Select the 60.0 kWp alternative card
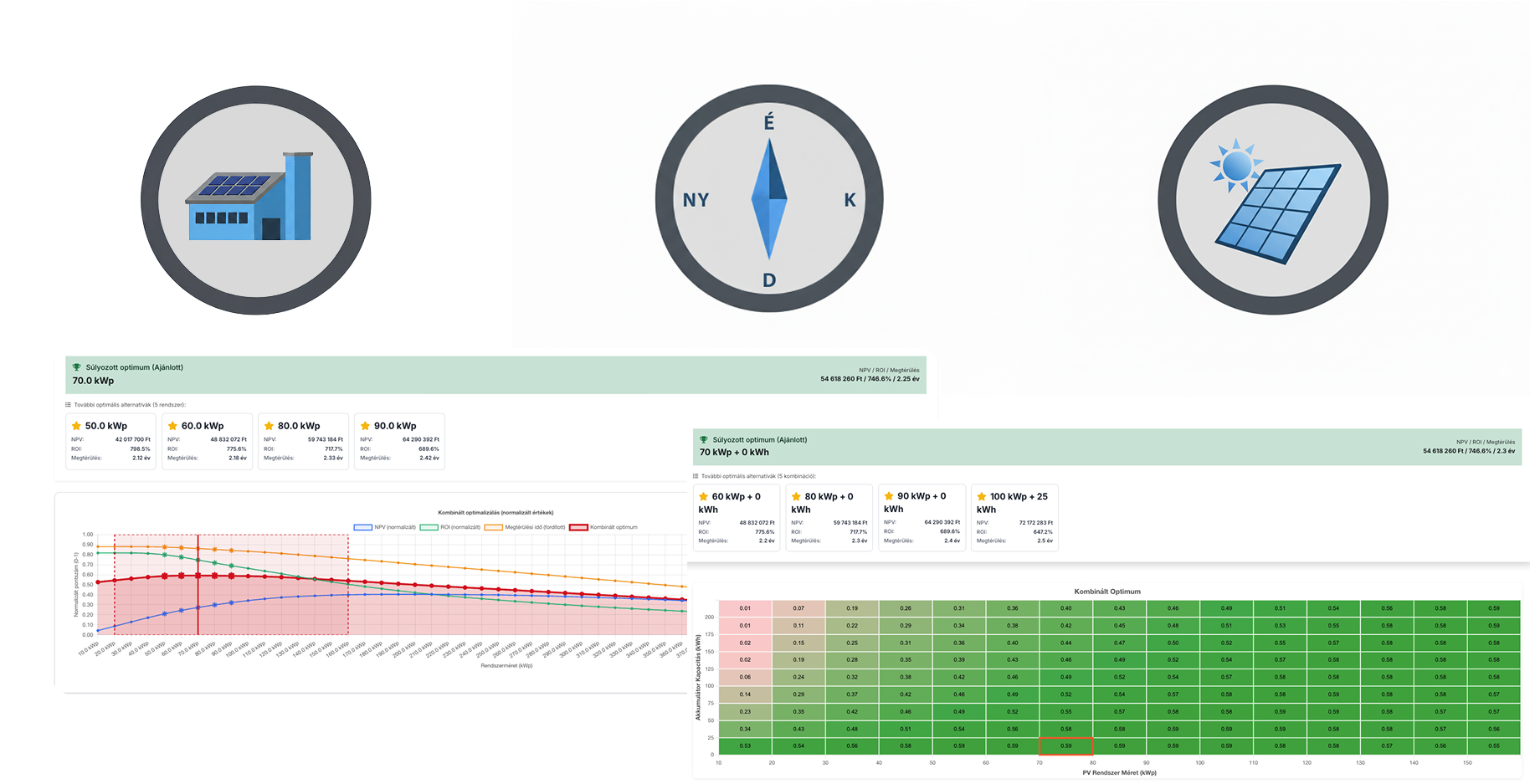This screenshot has height=784, width=1530. pos(207,441)
